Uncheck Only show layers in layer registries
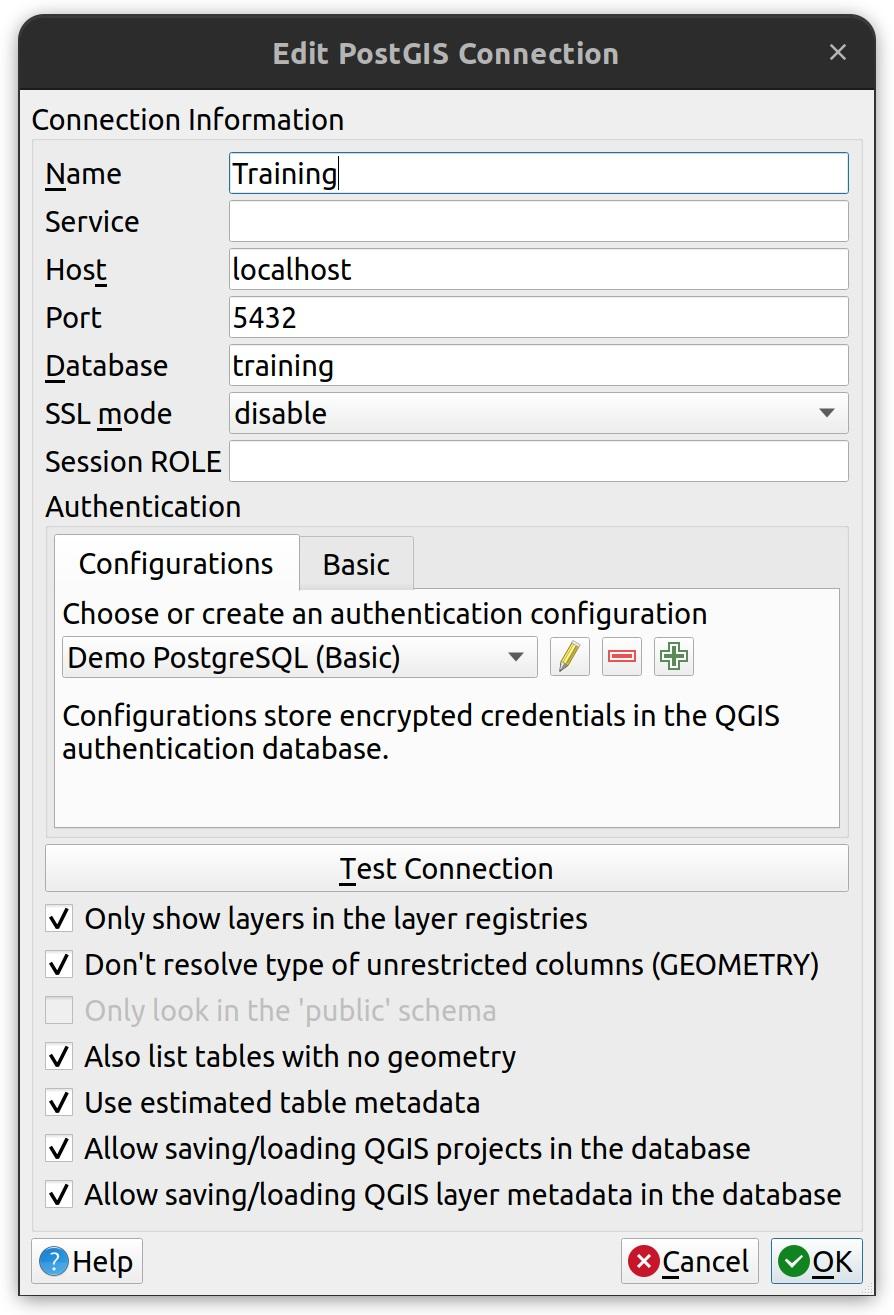The image size is (894, 1315). [60, 918]
